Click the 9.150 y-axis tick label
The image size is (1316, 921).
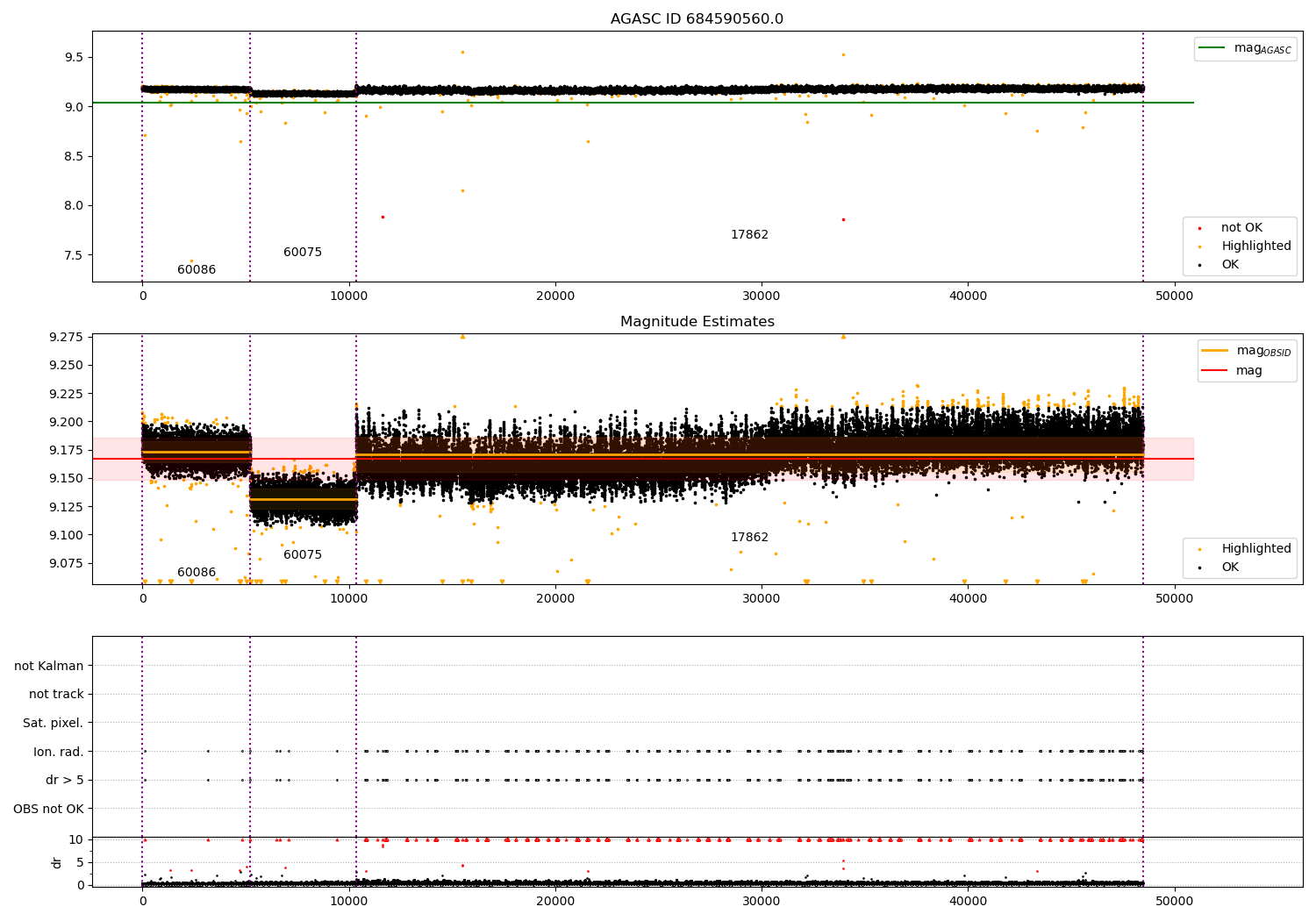67,478
